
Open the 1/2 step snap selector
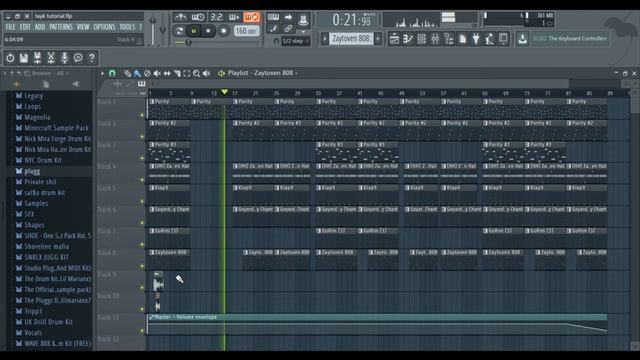(x=296, y=41)
